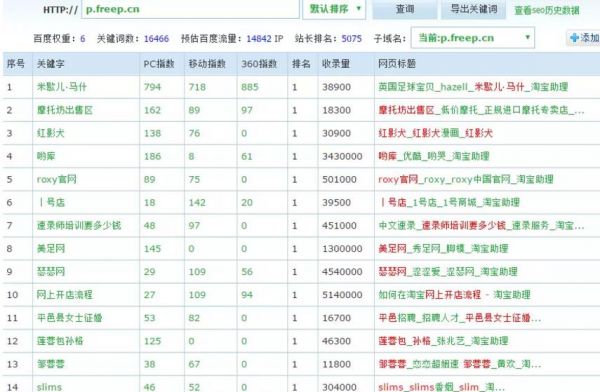Click indexed count 3430000

[x=342, y=156]
